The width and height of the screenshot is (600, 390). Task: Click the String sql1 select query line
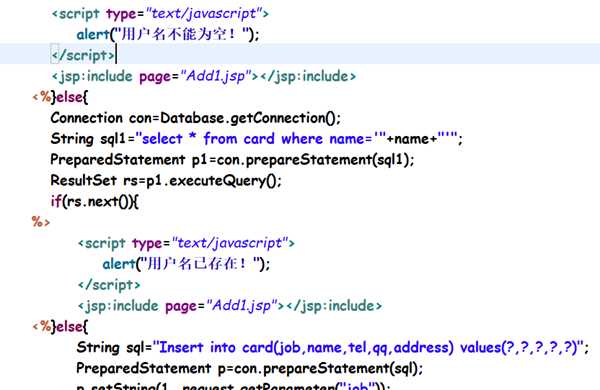click(x=256, y=139)
